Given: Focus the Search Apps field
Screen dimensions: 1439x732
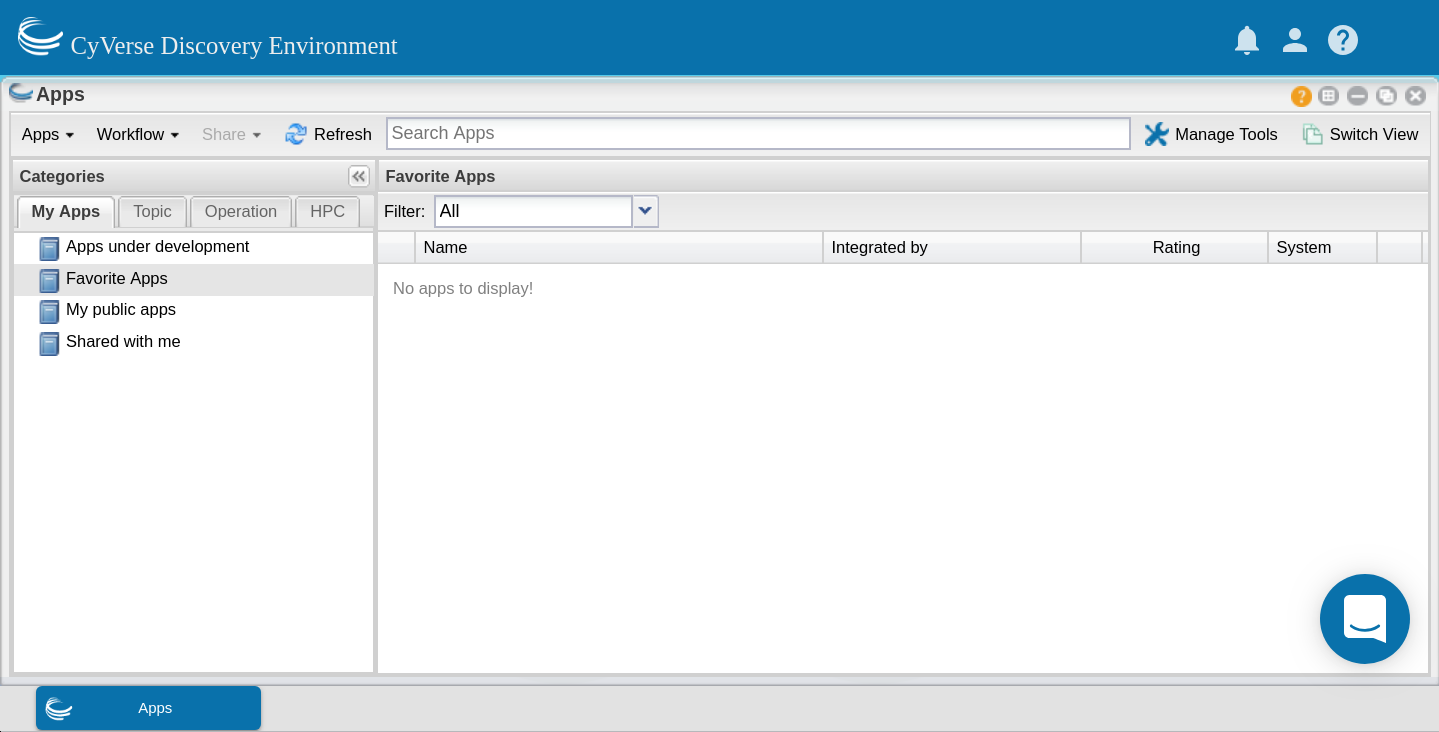Looking at the screenshot, I should pos(758,133).
